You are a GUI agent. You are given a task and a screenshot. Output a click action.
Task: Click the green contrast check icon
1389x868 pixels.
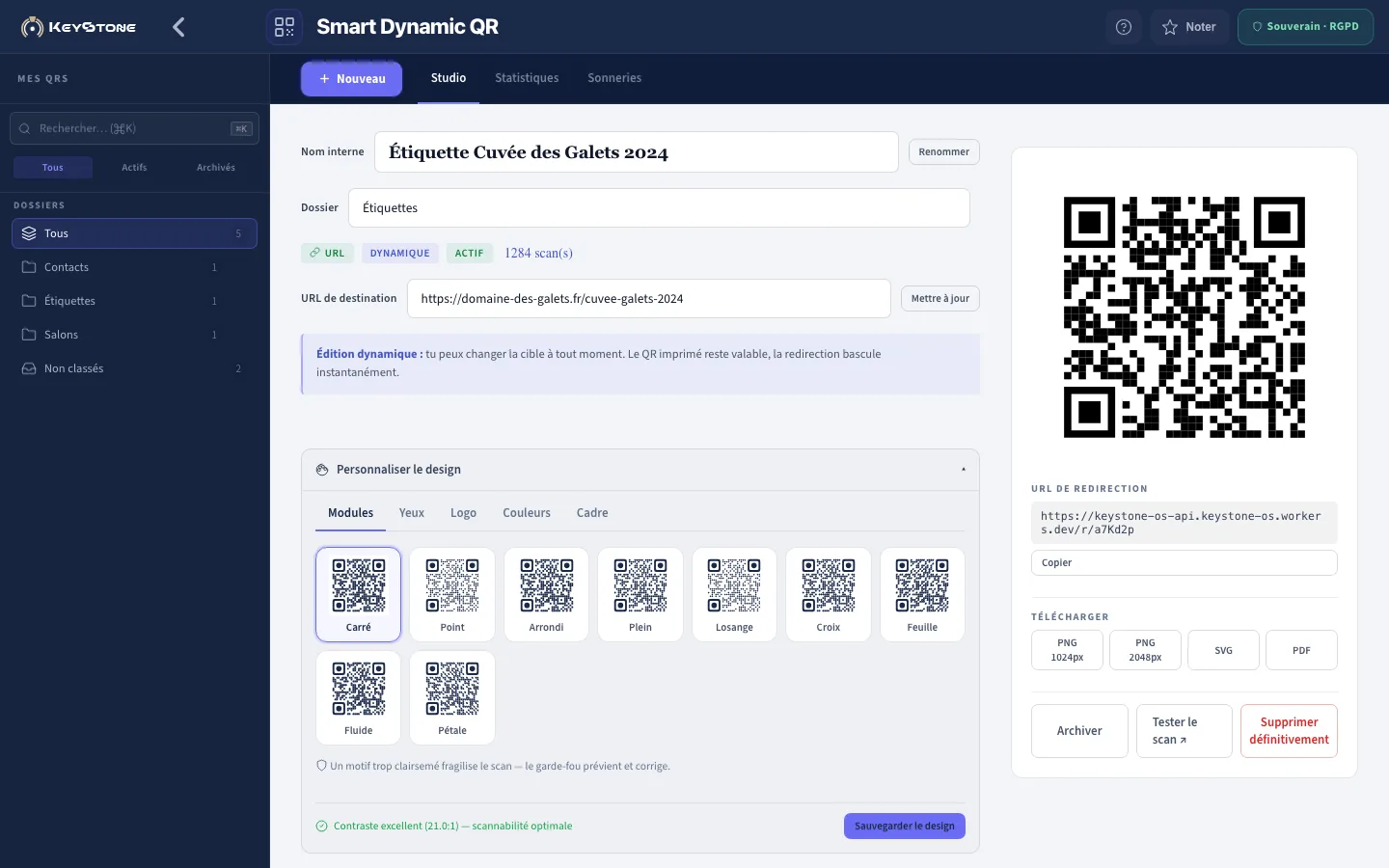(322, 827)
